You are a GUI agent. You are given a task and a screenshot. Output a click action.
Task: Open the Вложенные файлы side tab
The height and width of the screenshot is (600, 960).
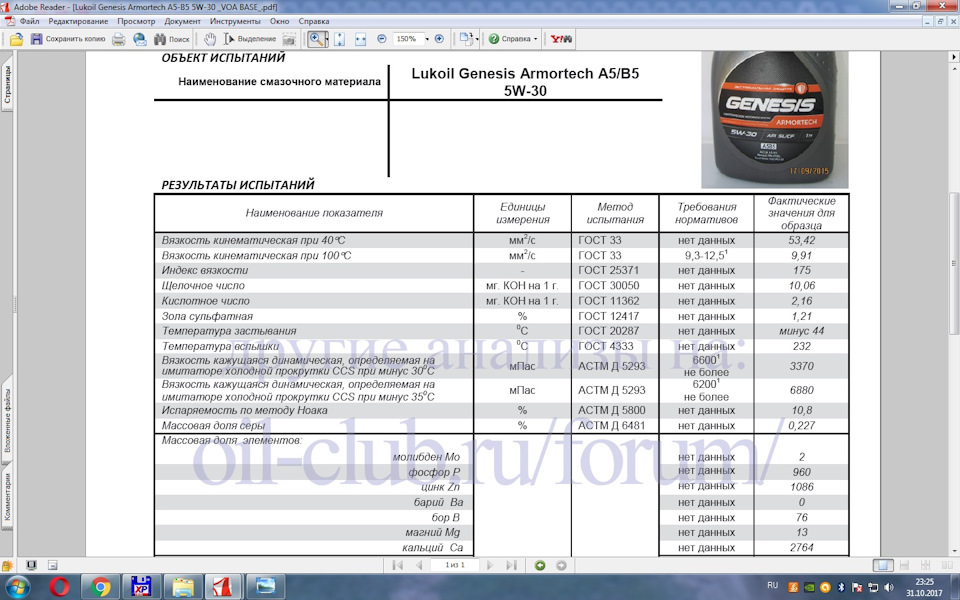7,421
